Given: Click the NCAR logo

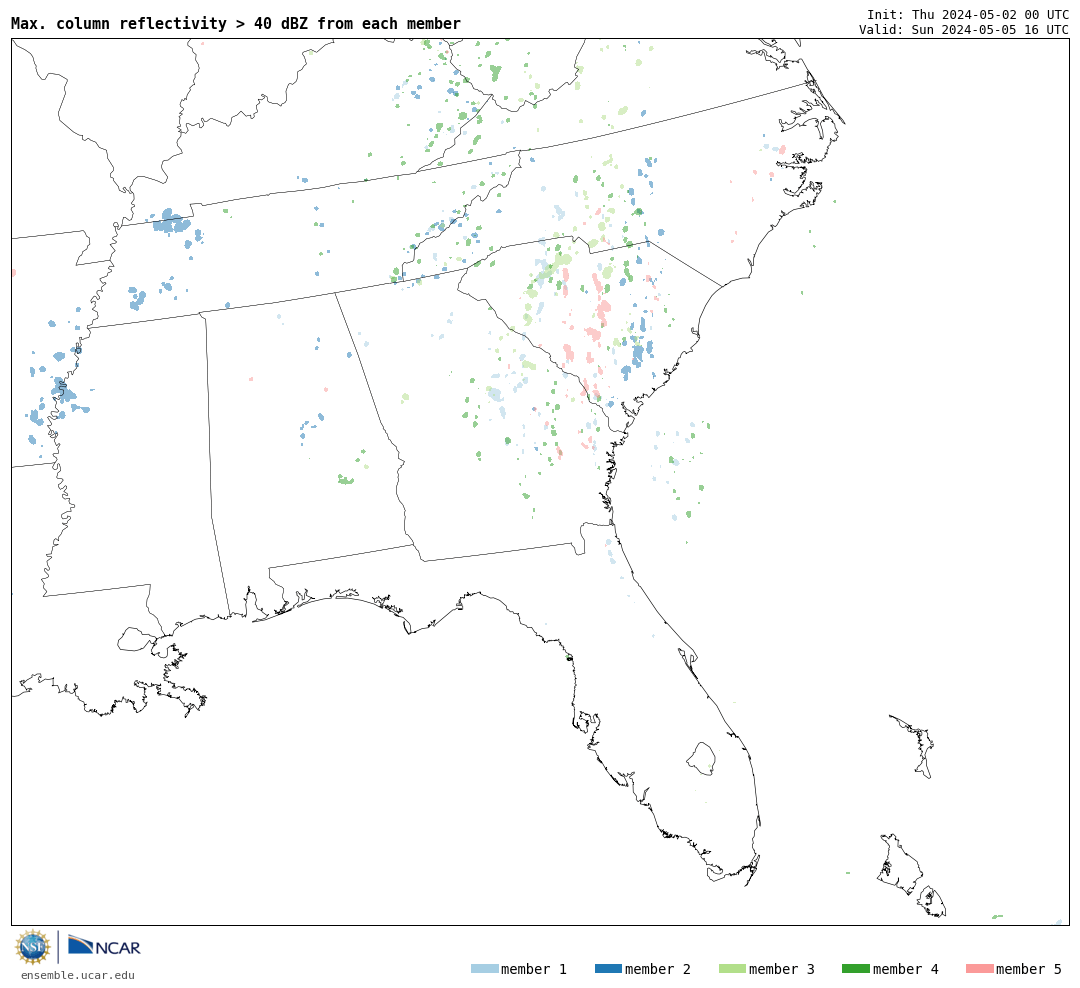Looking at the screenshot, I should coord(104,945).
